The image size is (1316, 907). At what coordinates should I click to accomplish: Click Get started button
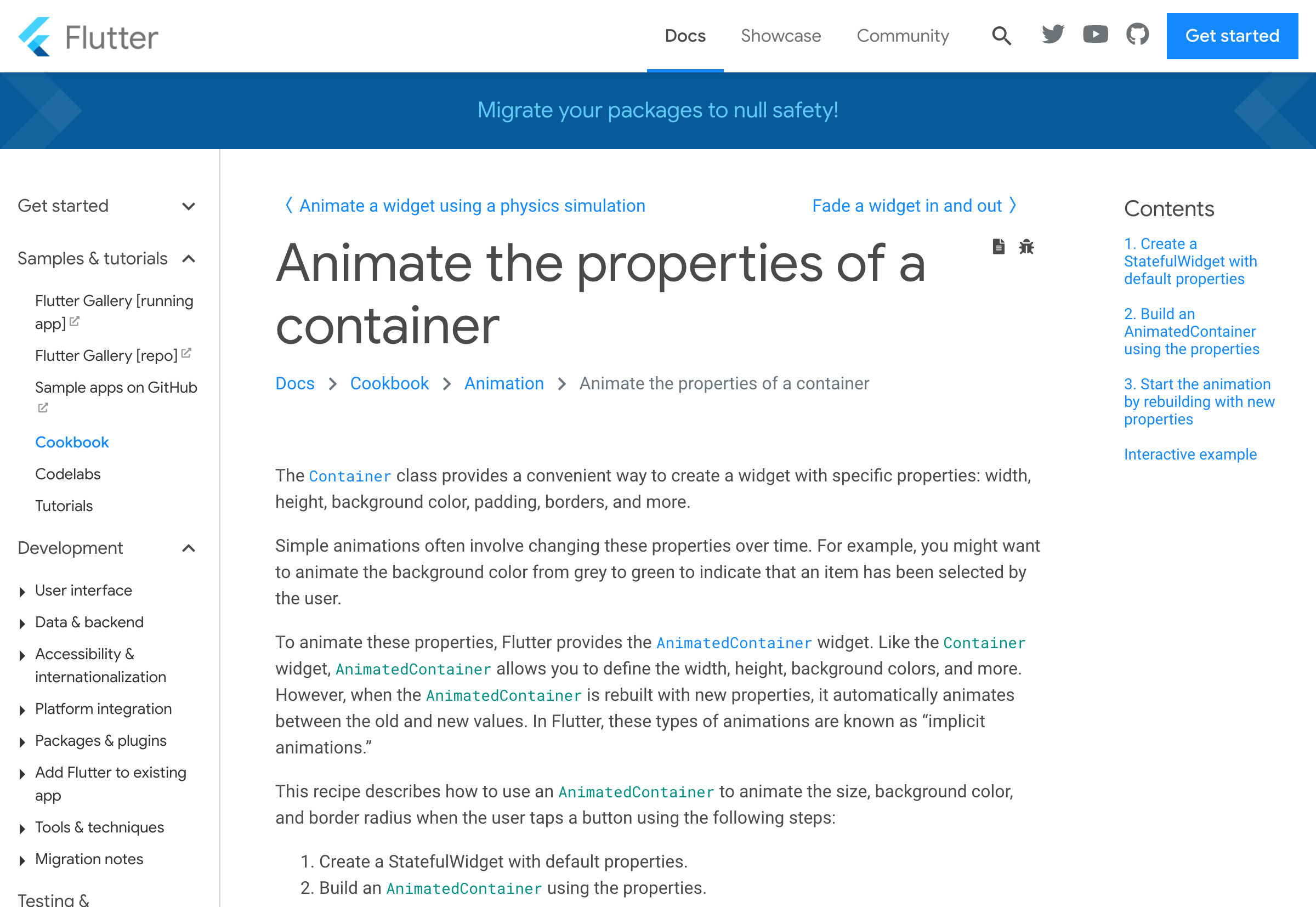tap(1232, 36)
